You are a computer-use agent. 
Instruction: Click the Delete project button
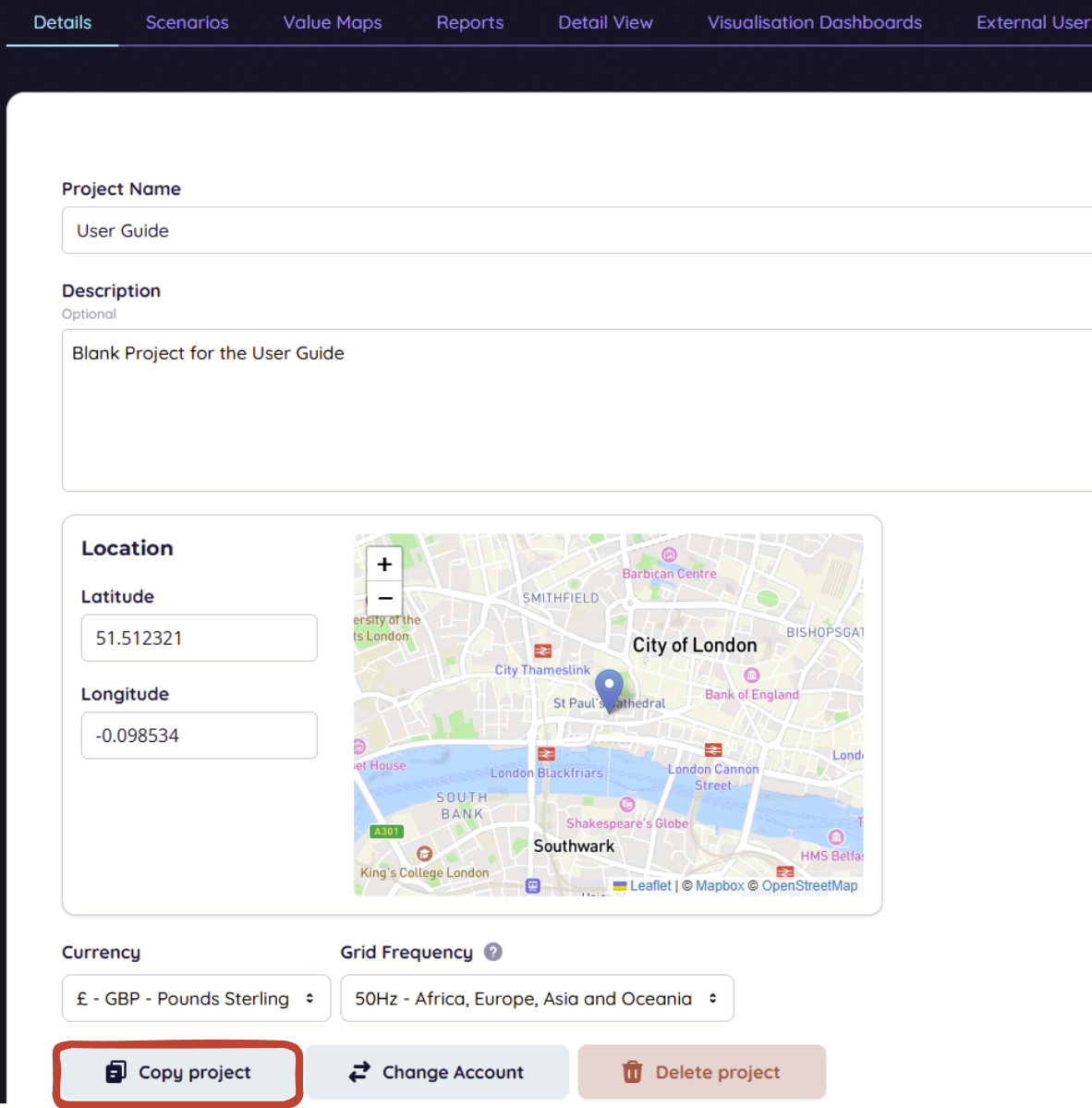point(701,1072)
